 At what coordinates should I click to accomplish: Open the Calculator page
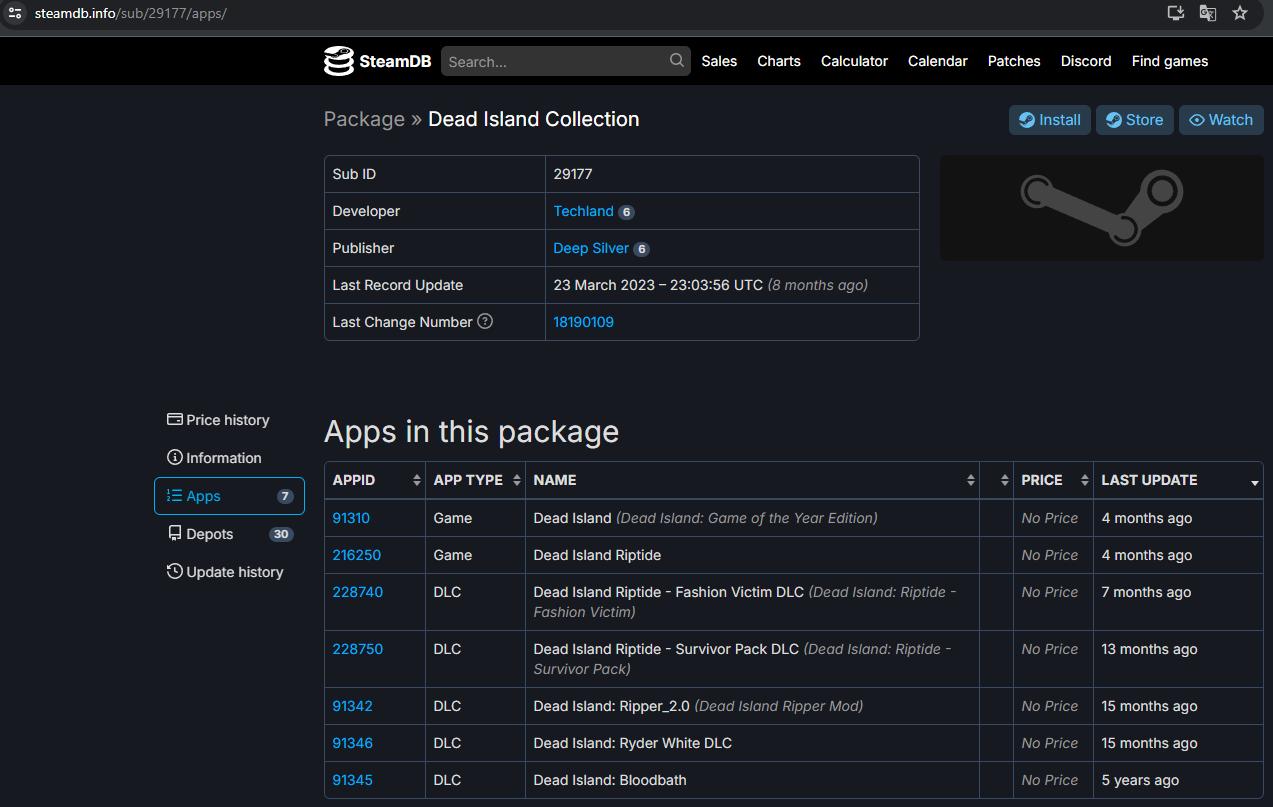[x=854, y=61]
